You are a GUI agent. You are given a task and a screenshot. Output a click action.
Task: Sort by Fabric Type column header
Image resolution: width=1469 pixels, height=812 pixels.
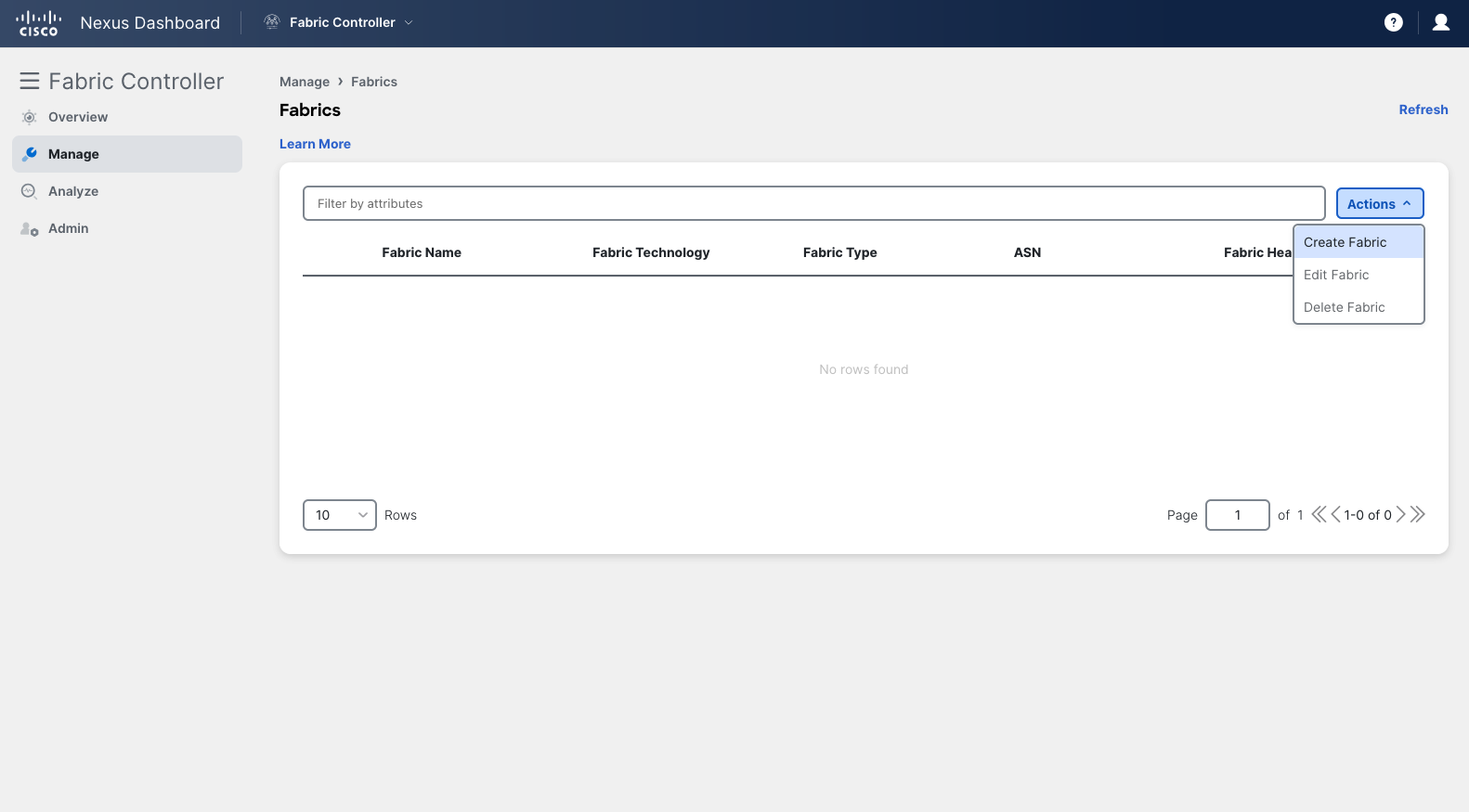(x=840, y=252)
